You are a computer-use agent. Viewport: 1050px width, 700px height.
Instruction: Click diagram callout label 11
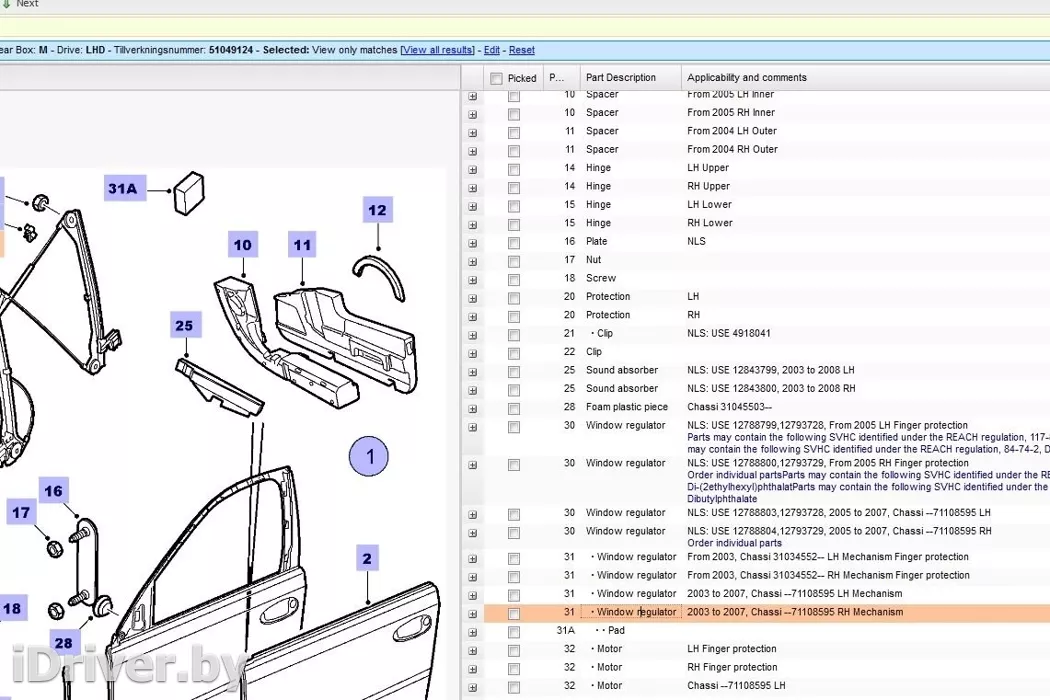click(303, 245)
